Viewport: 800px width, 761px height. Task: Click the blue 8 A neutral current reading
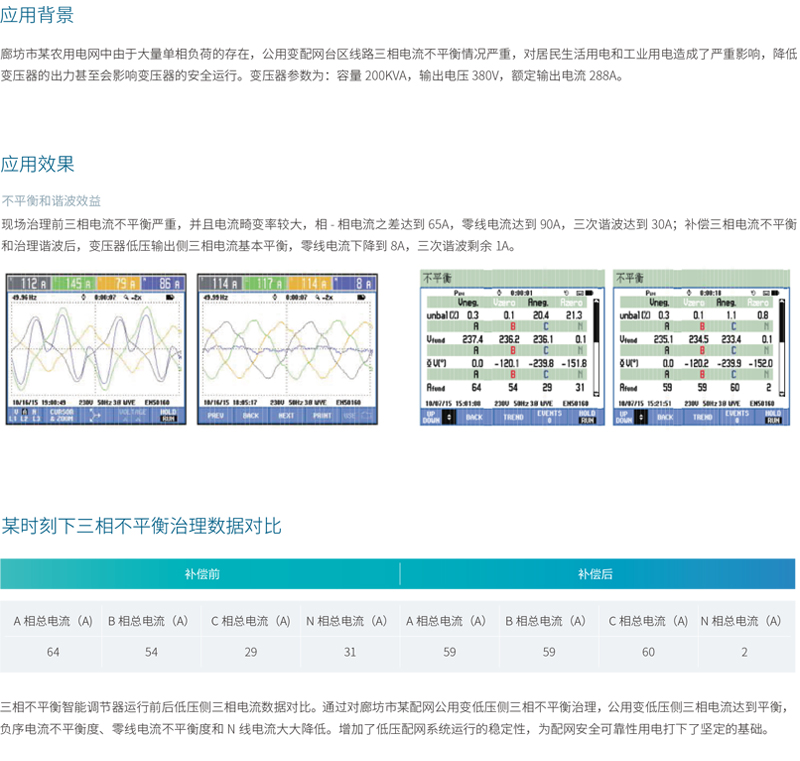(351, 283)
